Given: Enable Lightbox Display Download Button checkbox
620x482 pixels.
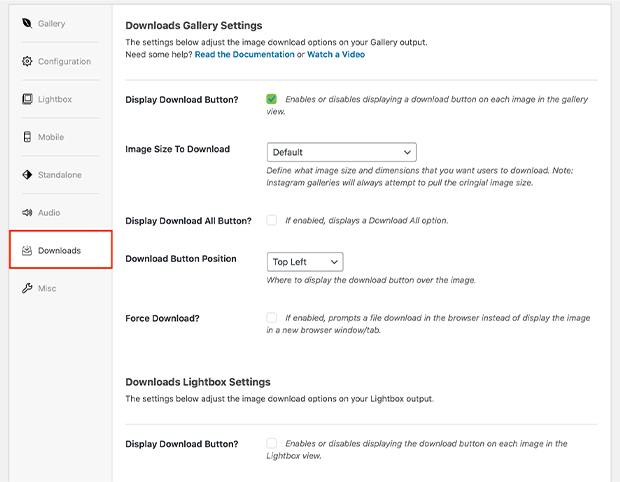Looking at the screenshot, I should [x=272, y=443].
